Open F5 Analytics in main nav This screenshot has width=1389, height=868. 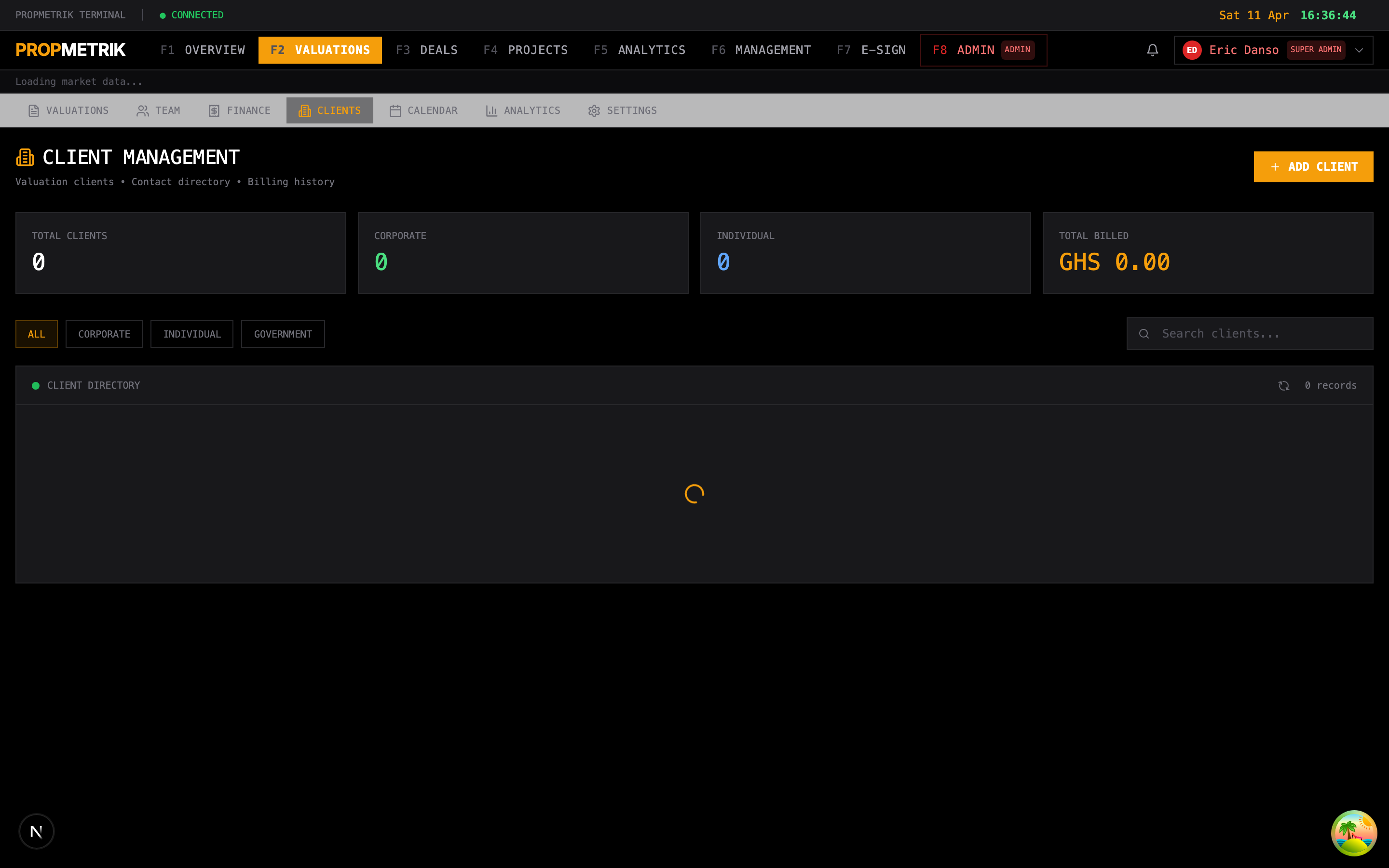pyautogui.click(x=640, y=50)
